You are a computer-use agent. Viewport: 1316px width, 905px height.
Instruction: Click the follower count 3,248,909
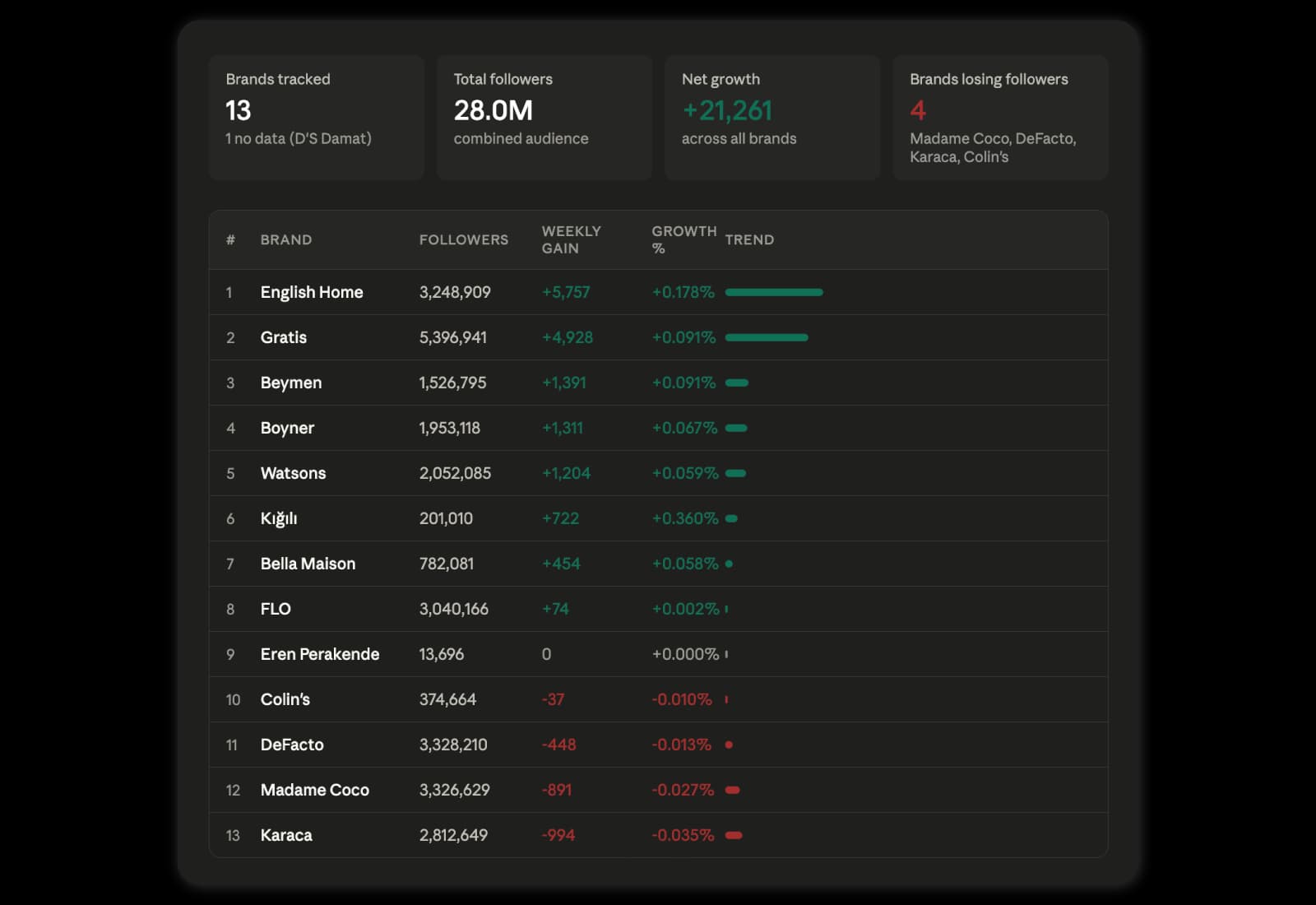[x=455, y=292]
